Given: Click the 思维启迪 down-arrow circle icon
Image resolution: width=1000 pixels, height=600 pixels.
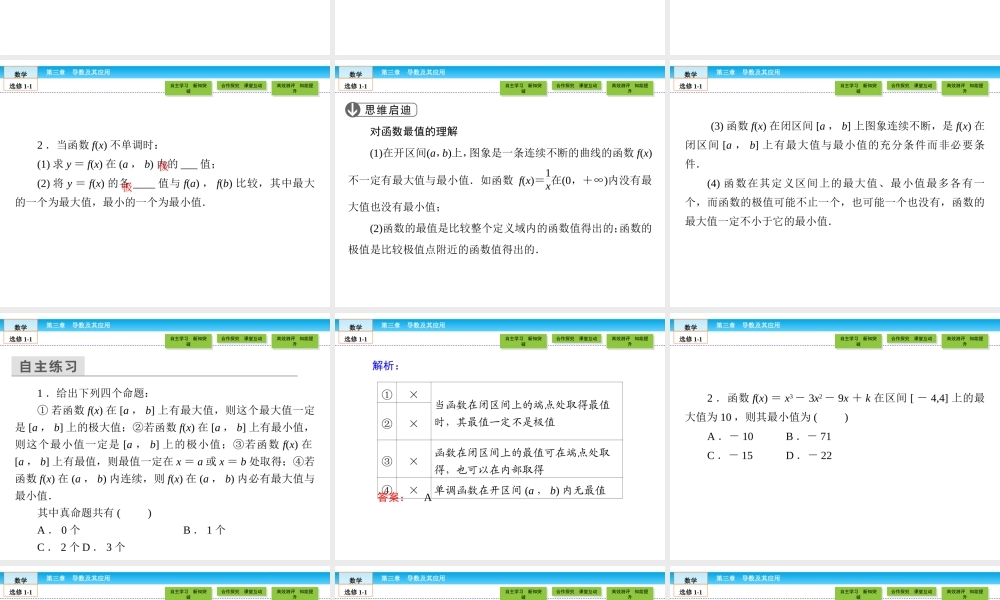Looking at the screenshot, I should point(353,107).
